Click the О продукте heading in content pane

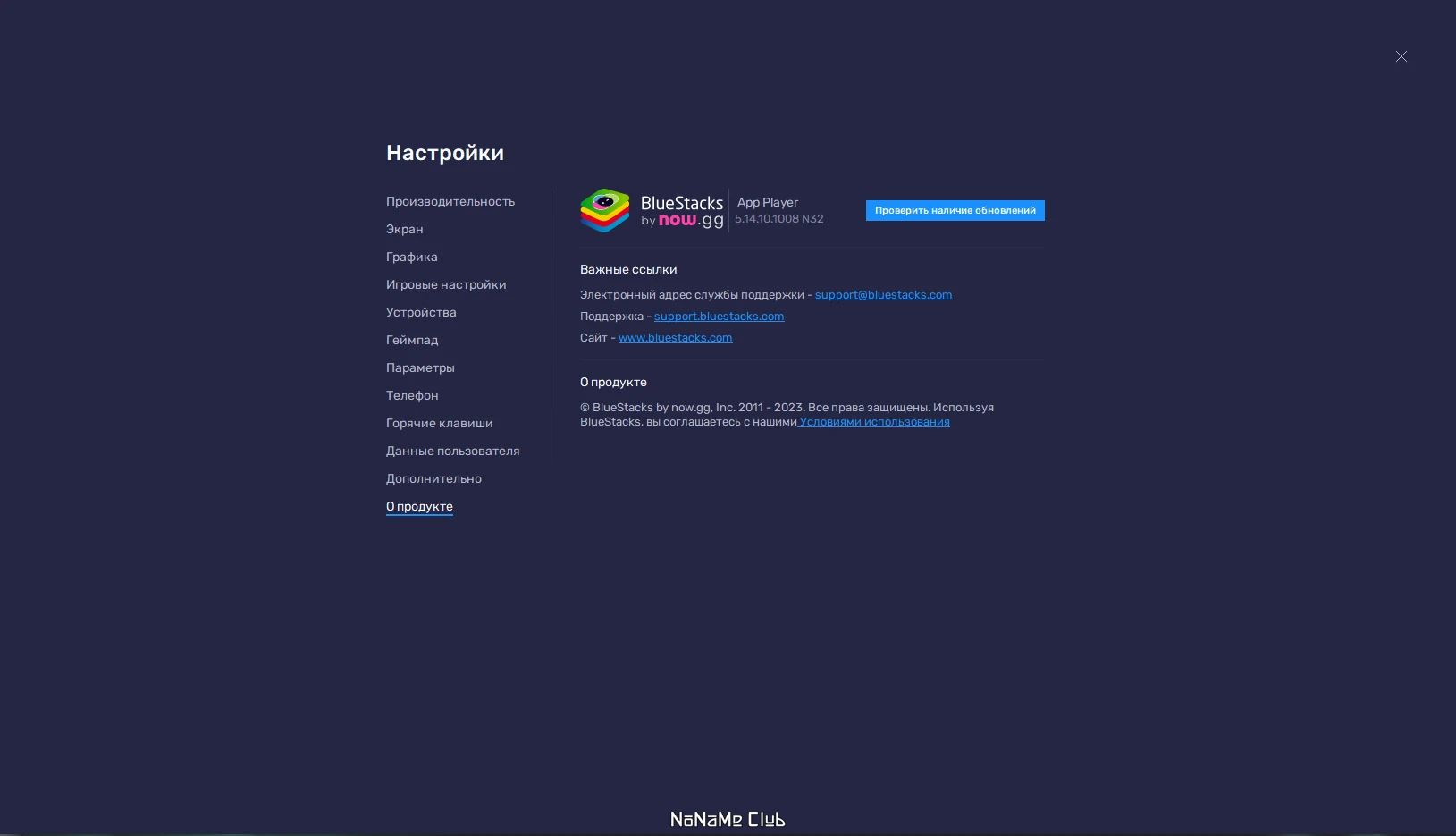613,382
